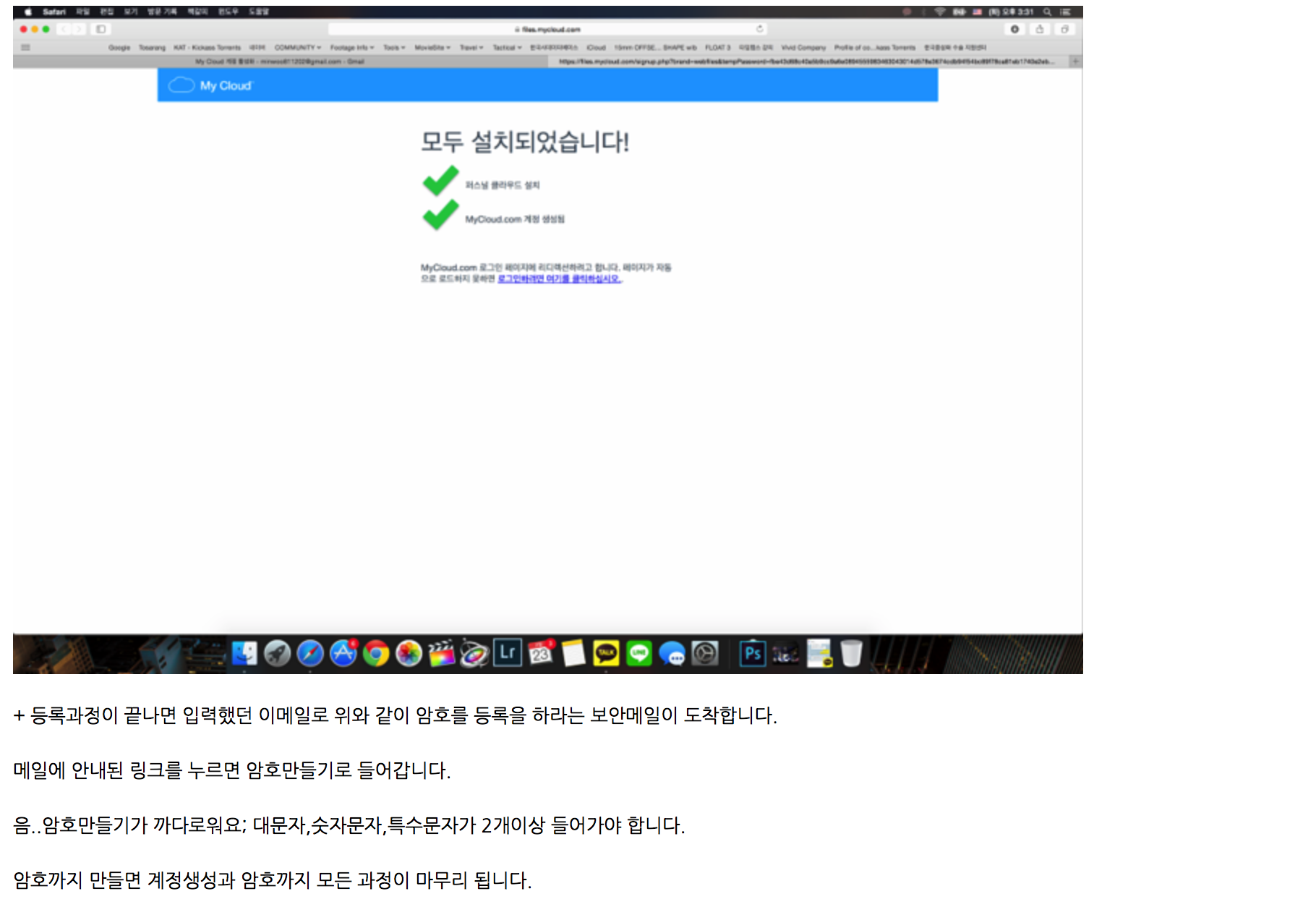
Task: Switch to the My Cloud Gmail tab
Action: click(x=281, y=61)
